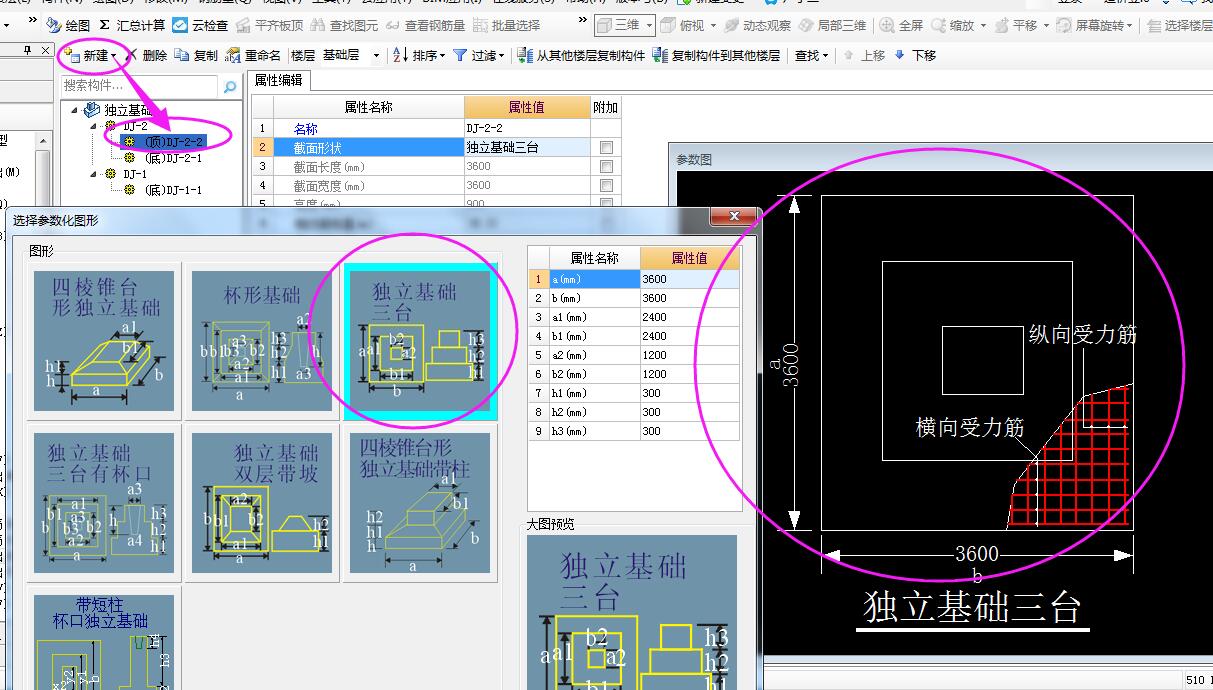1213x690 pixels.
Task: Open 过滤 filter options
Action: point(479,56)
